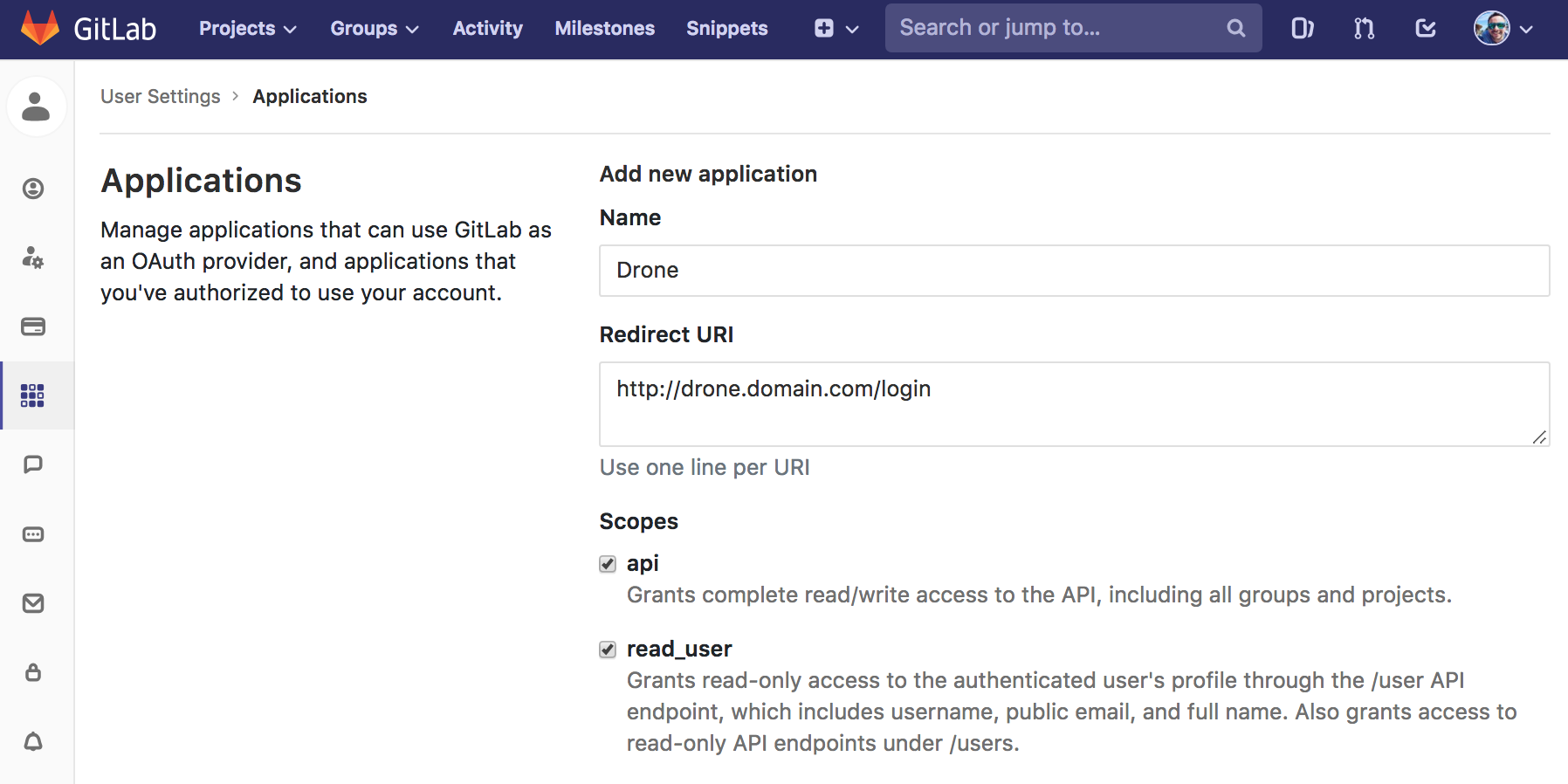Viewport: 1568px width, 784px height.
Task: Open the user avatar dropdown
Action: pos(1503,29)
